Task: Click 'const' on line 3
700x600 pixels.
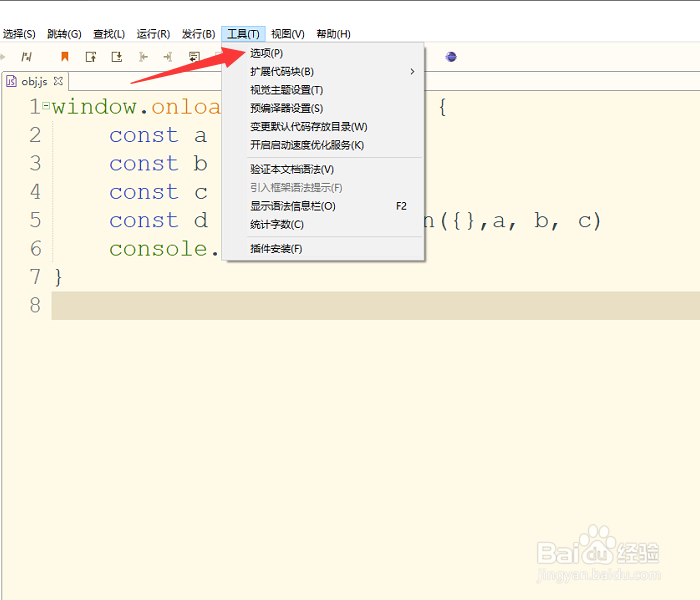Action: point(144,163)
